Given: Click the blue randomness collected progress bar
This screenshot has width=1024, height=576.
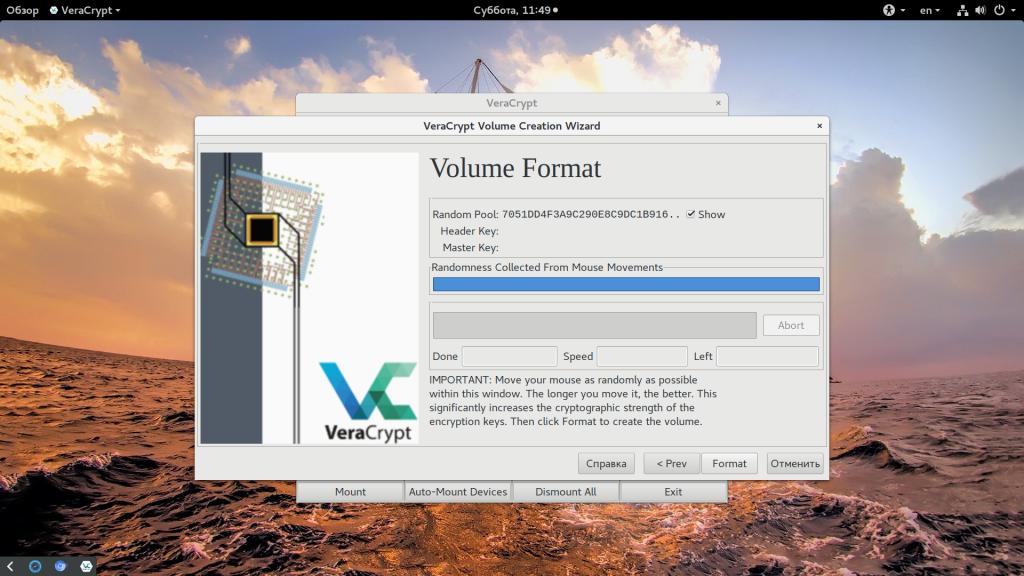Looking at the screenshot, I should tap(626, 284).
